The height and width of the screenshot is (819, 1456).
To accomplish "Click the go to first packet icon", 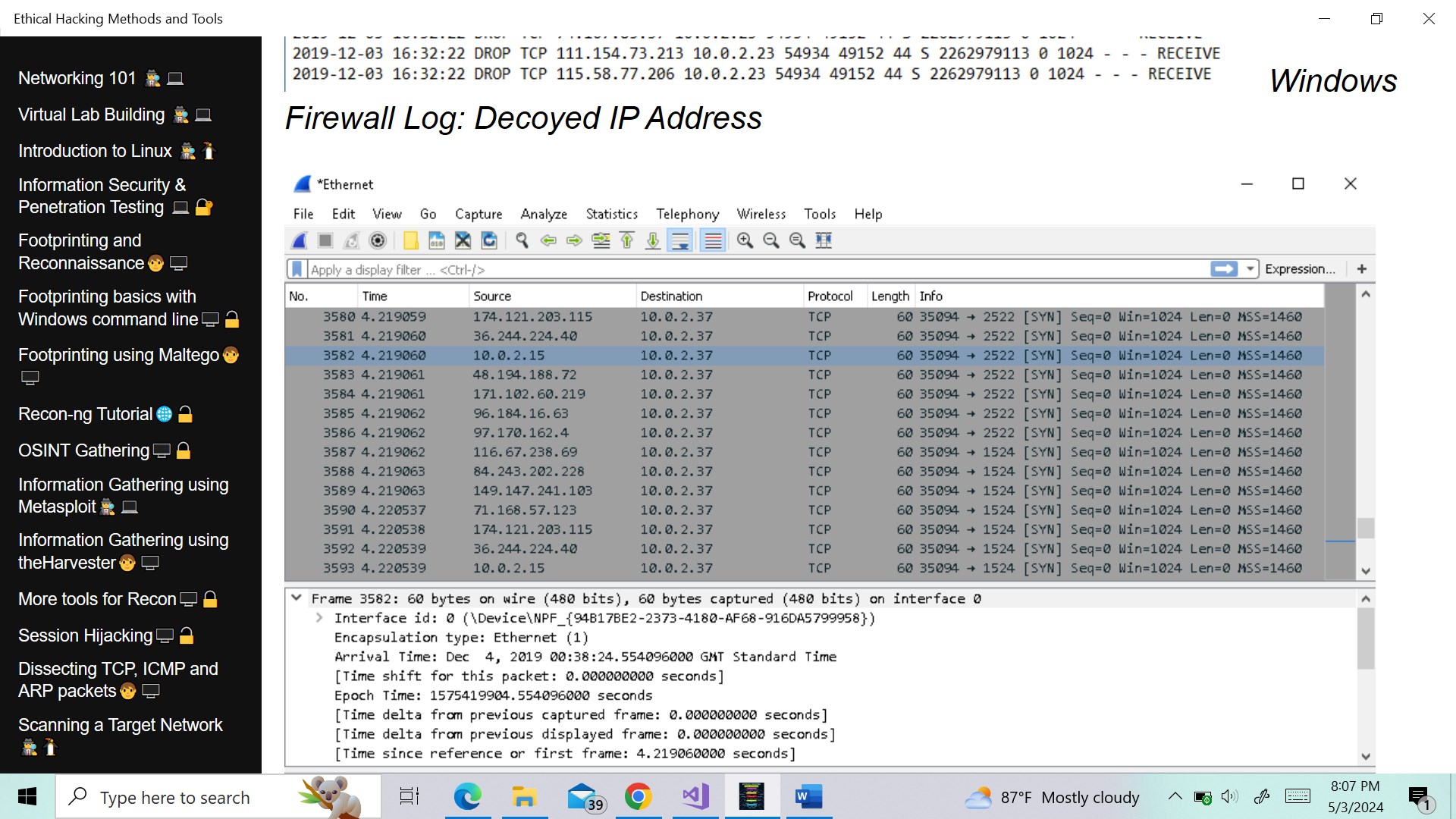I will click(x=627, y=241).
